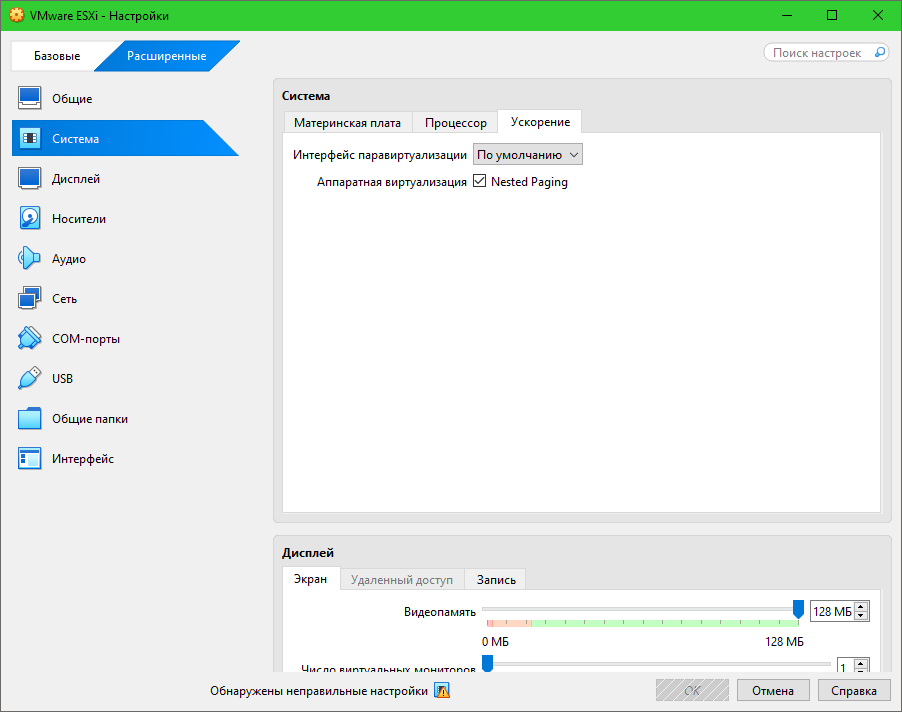Open the Общие settings icon

(30, 98)
